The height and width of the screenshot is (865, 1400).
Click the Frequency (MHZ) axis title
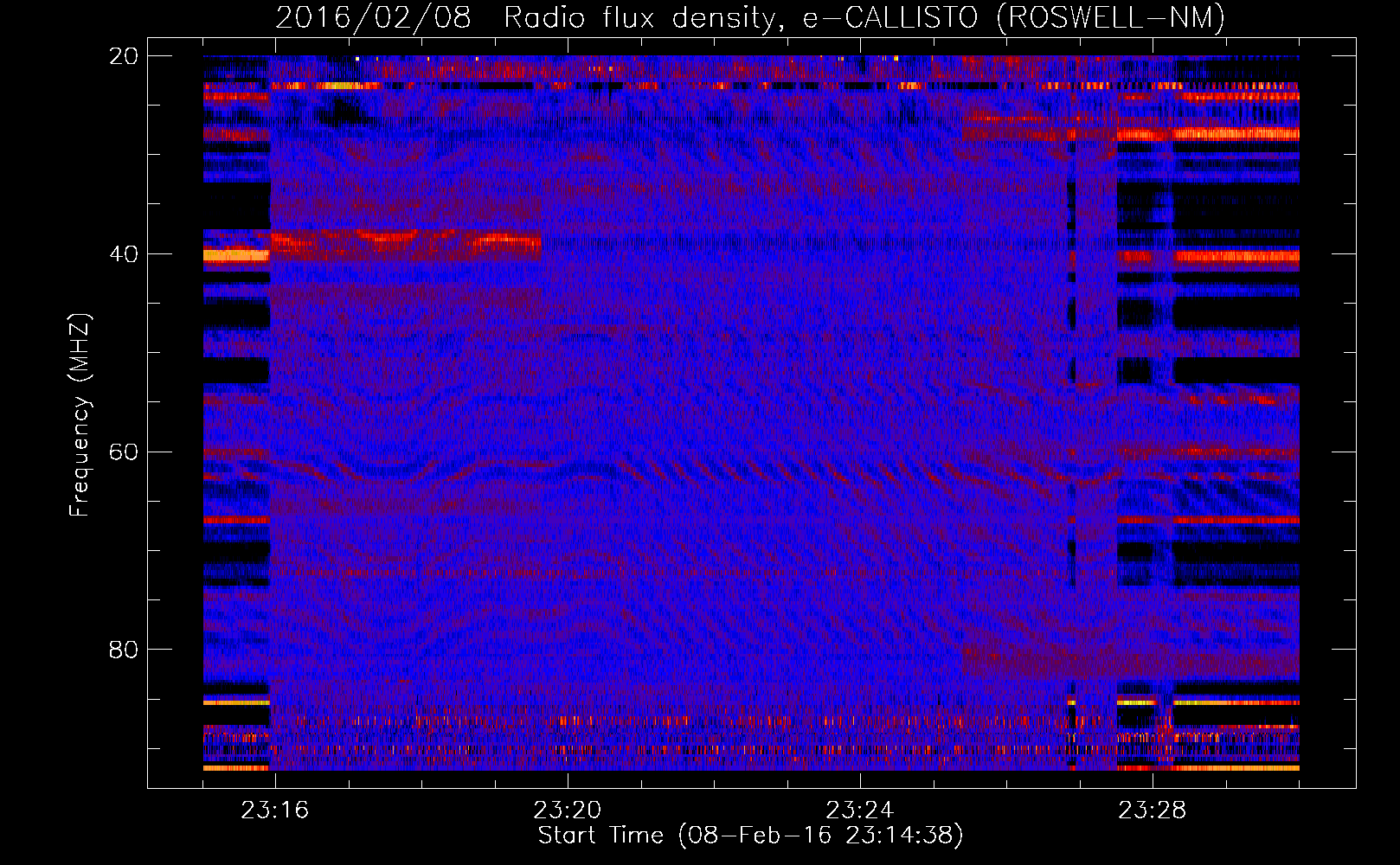80,415
